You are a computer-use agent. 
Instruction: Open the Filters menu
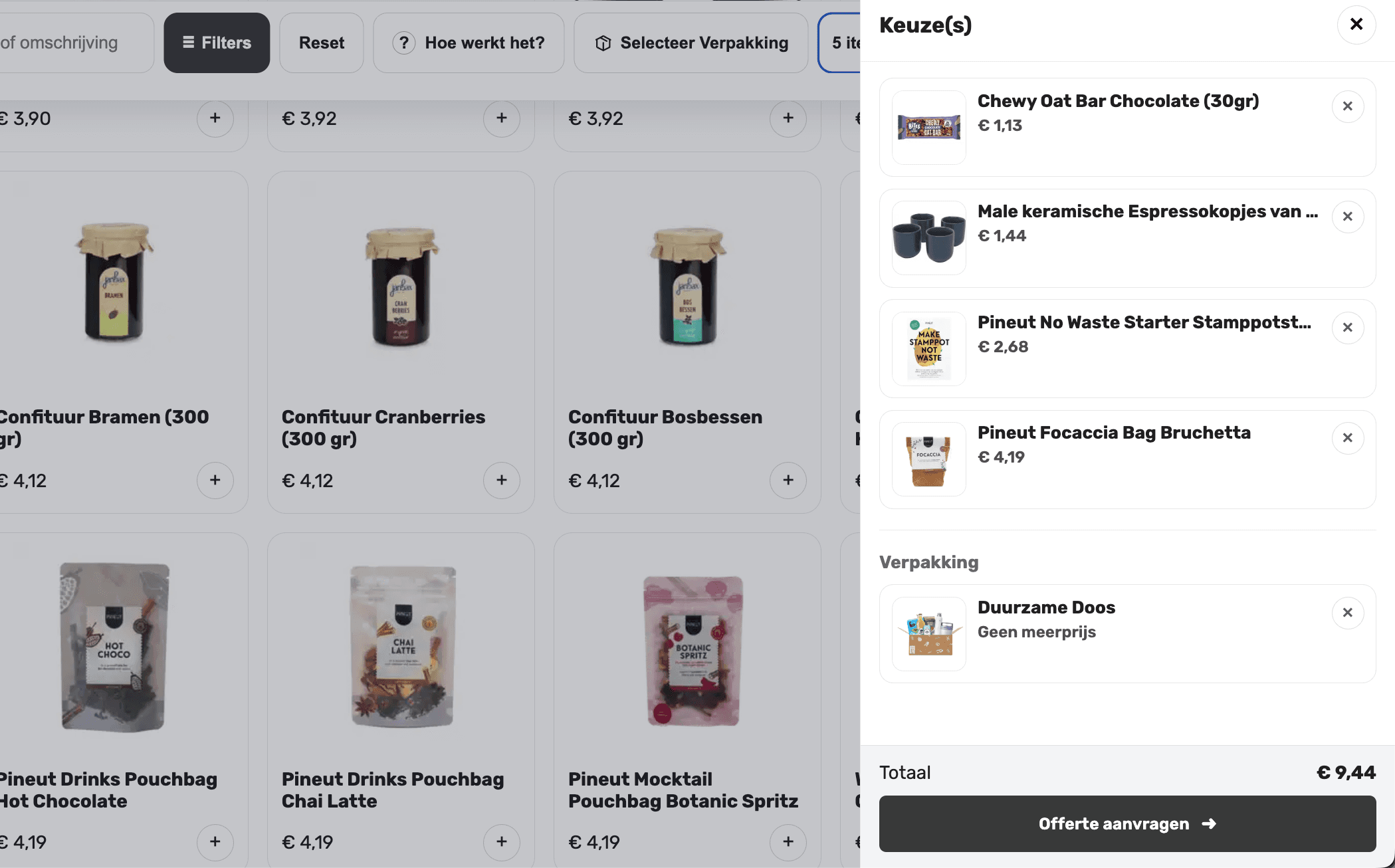pos(217,43)
